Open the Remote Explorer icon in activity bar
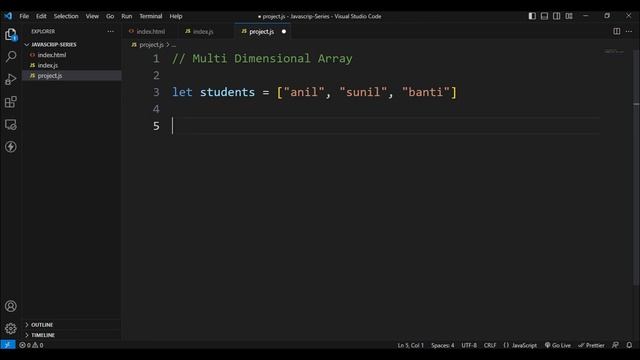 pos(11,124)
